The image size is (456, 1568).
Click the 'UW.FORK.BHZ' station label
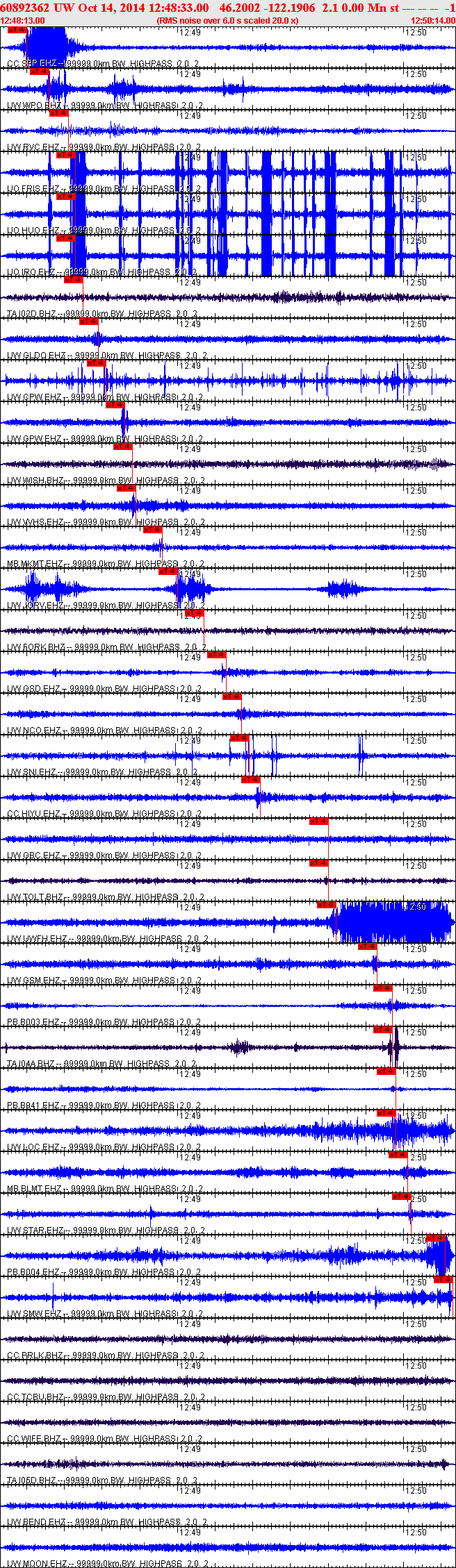coord(36,647)
